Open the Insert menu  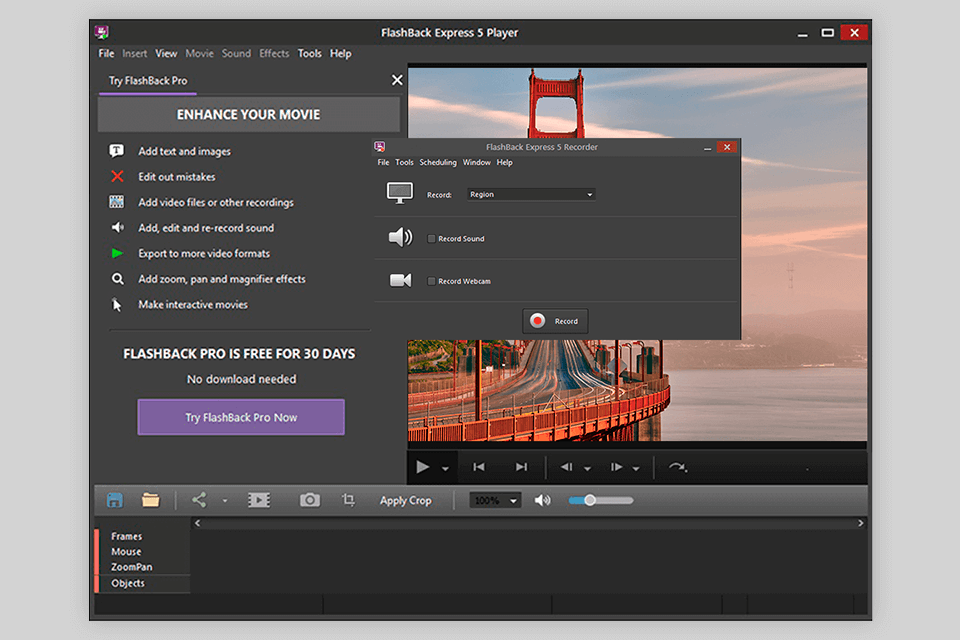pos(134,53)
